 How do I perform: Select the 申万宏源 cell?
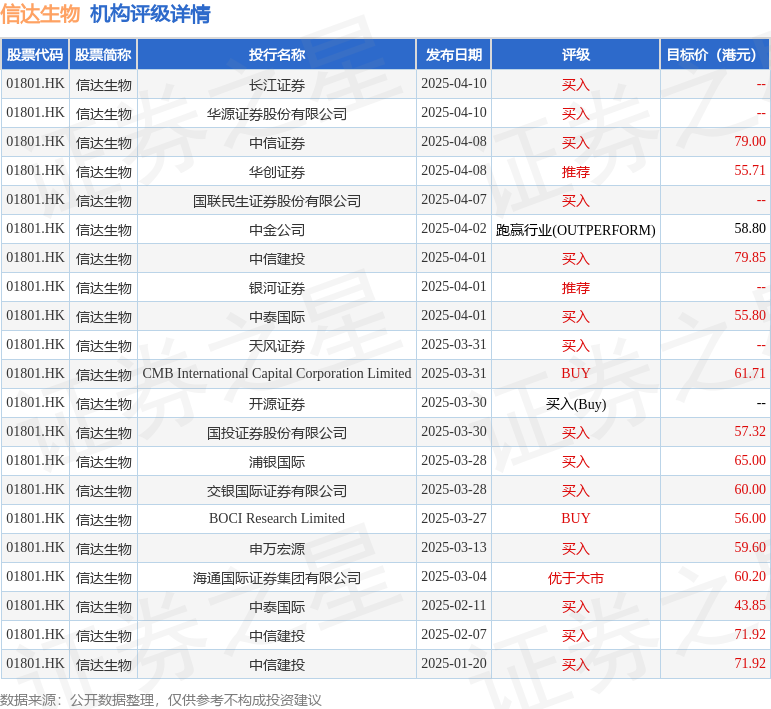coord(277,549)
